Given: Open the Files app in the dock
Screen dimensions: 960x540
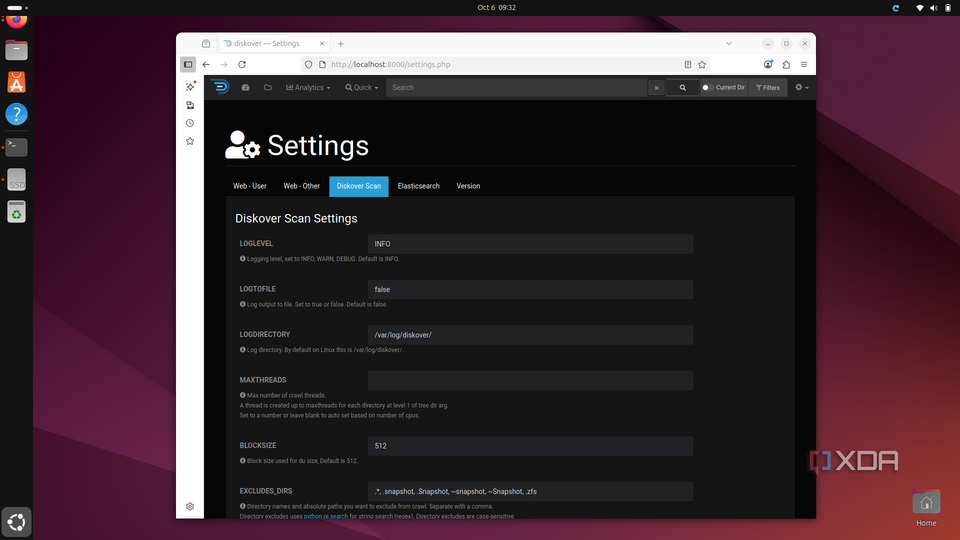Looking at the screenshot, I should point(17,50).
